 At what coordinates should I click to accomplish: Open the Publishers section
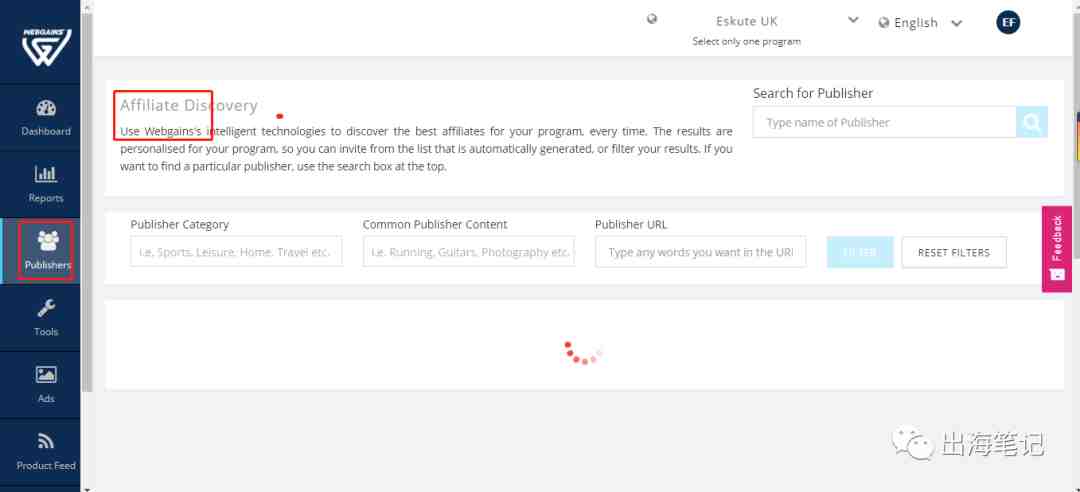point(45,251)
